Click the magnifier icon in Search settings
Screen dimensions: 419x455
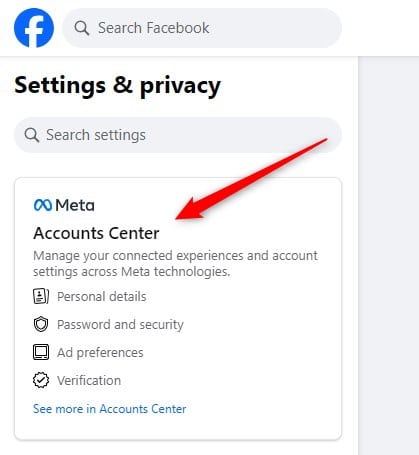32,135
